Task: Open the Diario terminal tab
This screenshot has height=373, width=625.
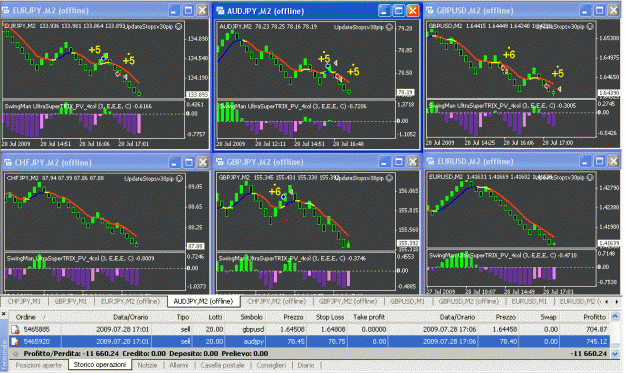Action: coord(306,365)
